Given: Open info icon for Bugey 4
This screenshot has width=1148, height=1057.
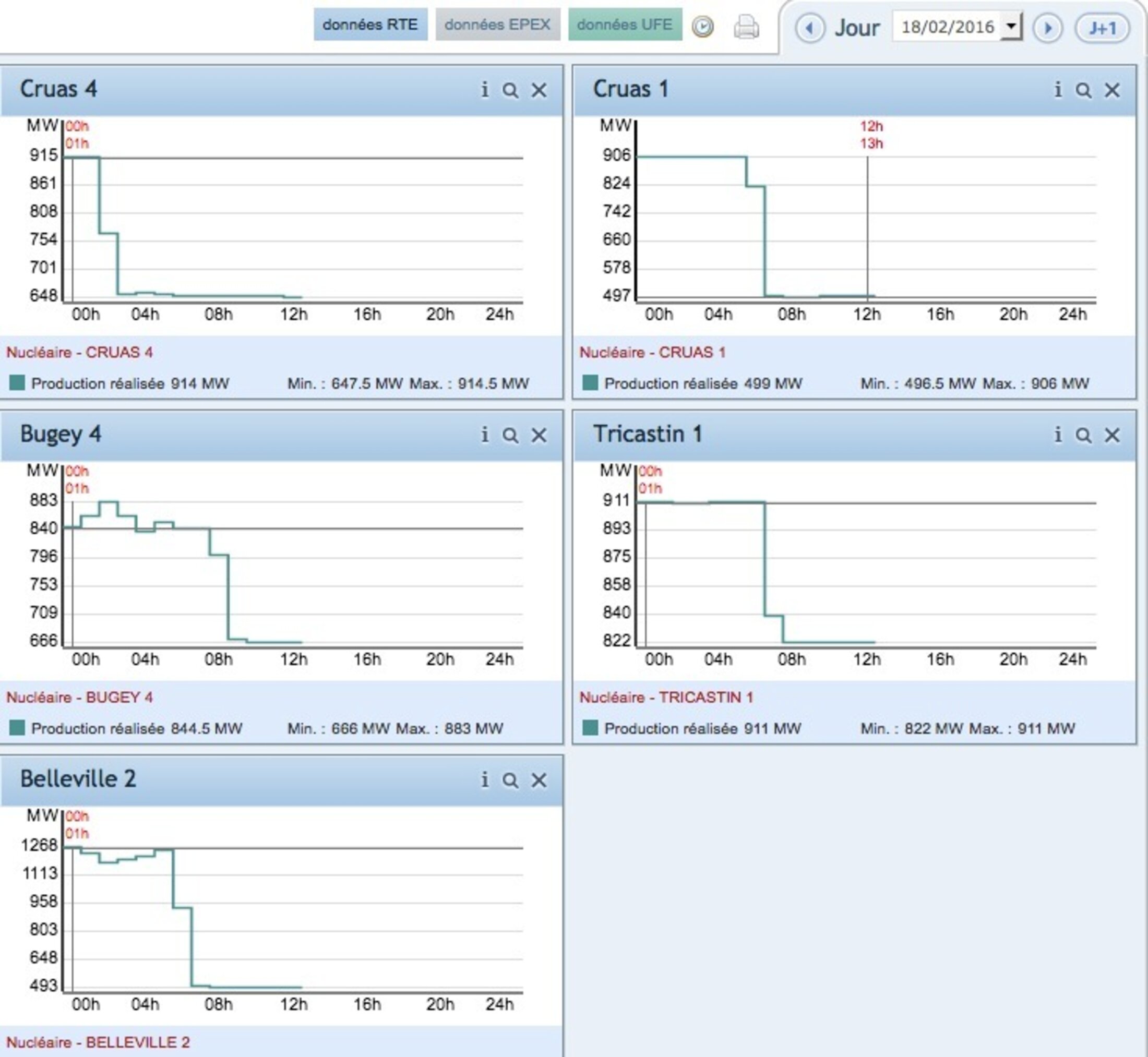Looking at the screenshot, I should [484, 435].
